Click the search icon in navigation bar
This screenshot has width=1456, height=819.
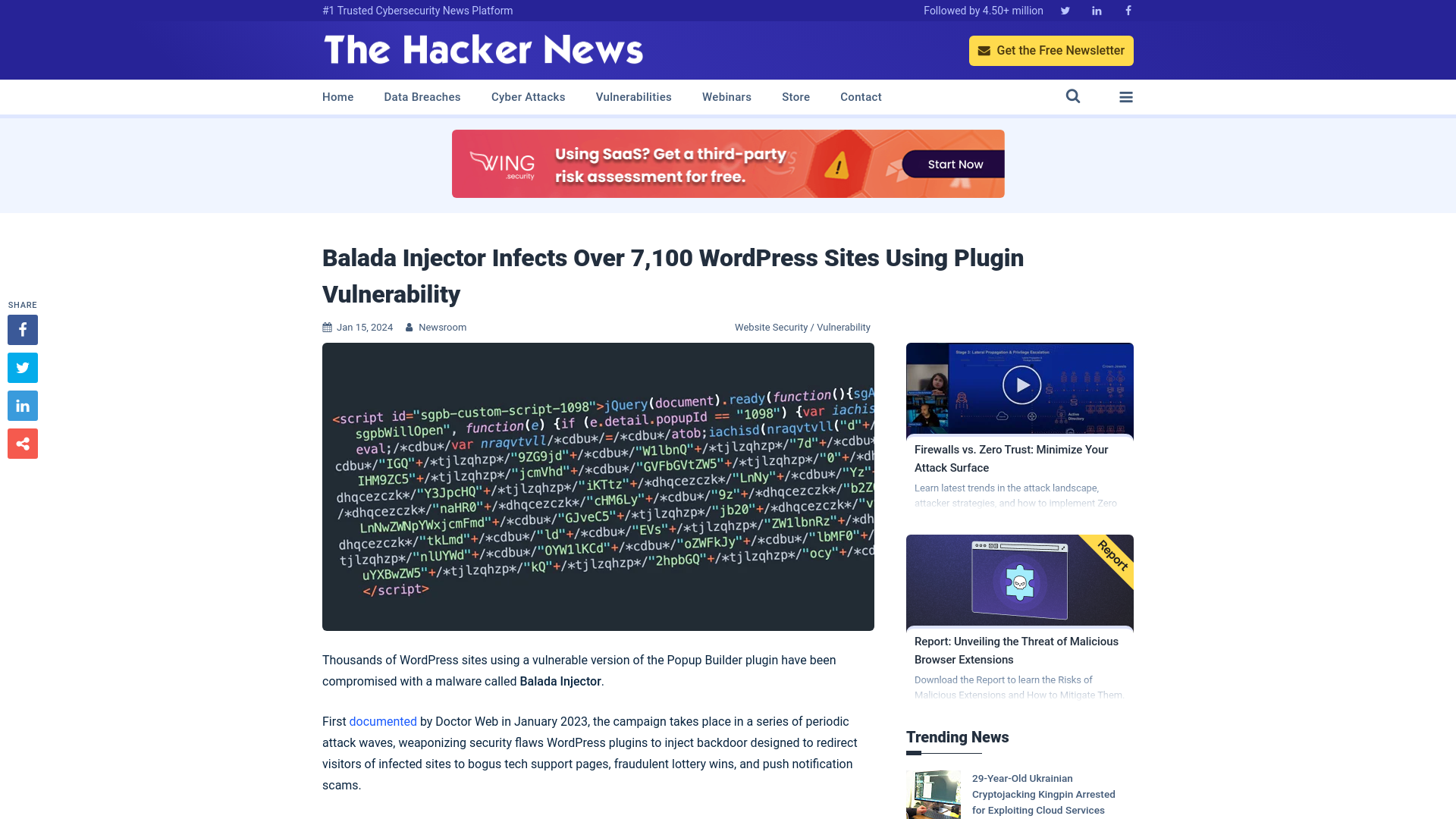(1073, 96)
